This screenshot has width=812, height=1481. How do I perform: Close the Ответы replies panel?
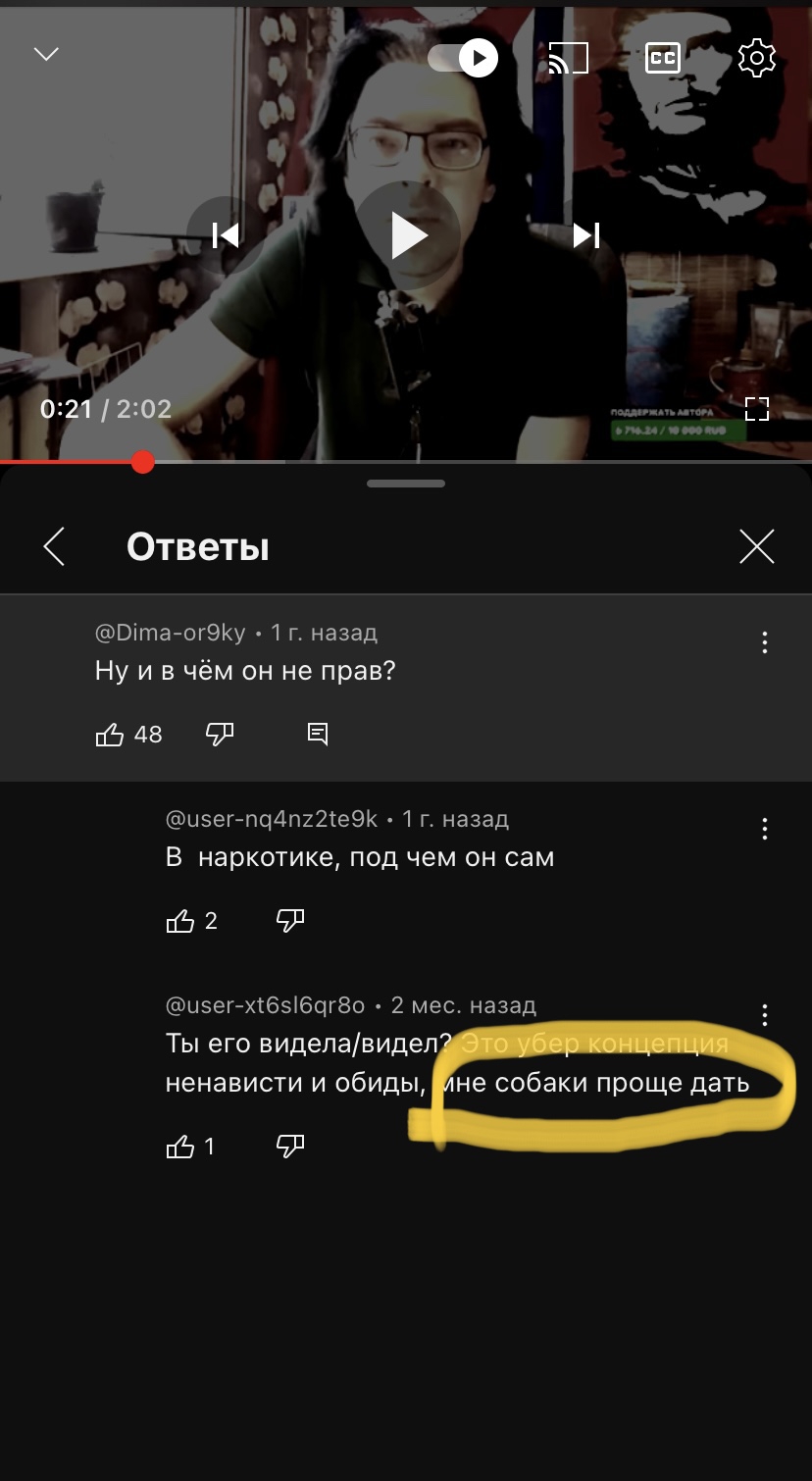click(x=757, y=546)
